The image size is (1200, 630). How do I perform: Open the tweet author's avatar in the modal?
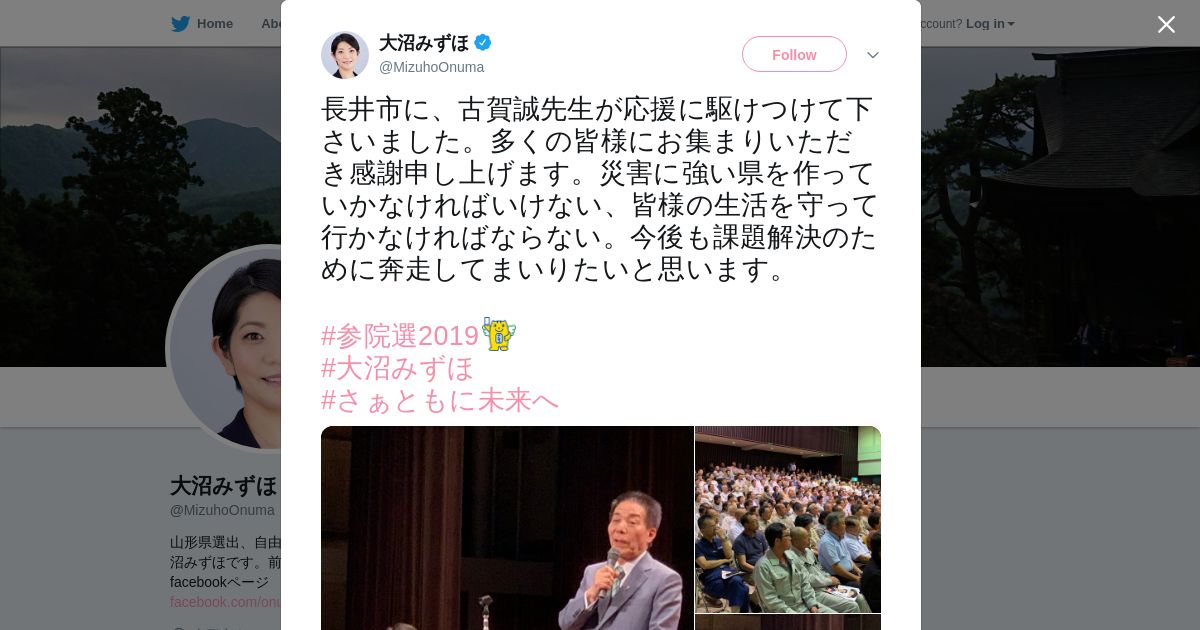coord(345,55)
